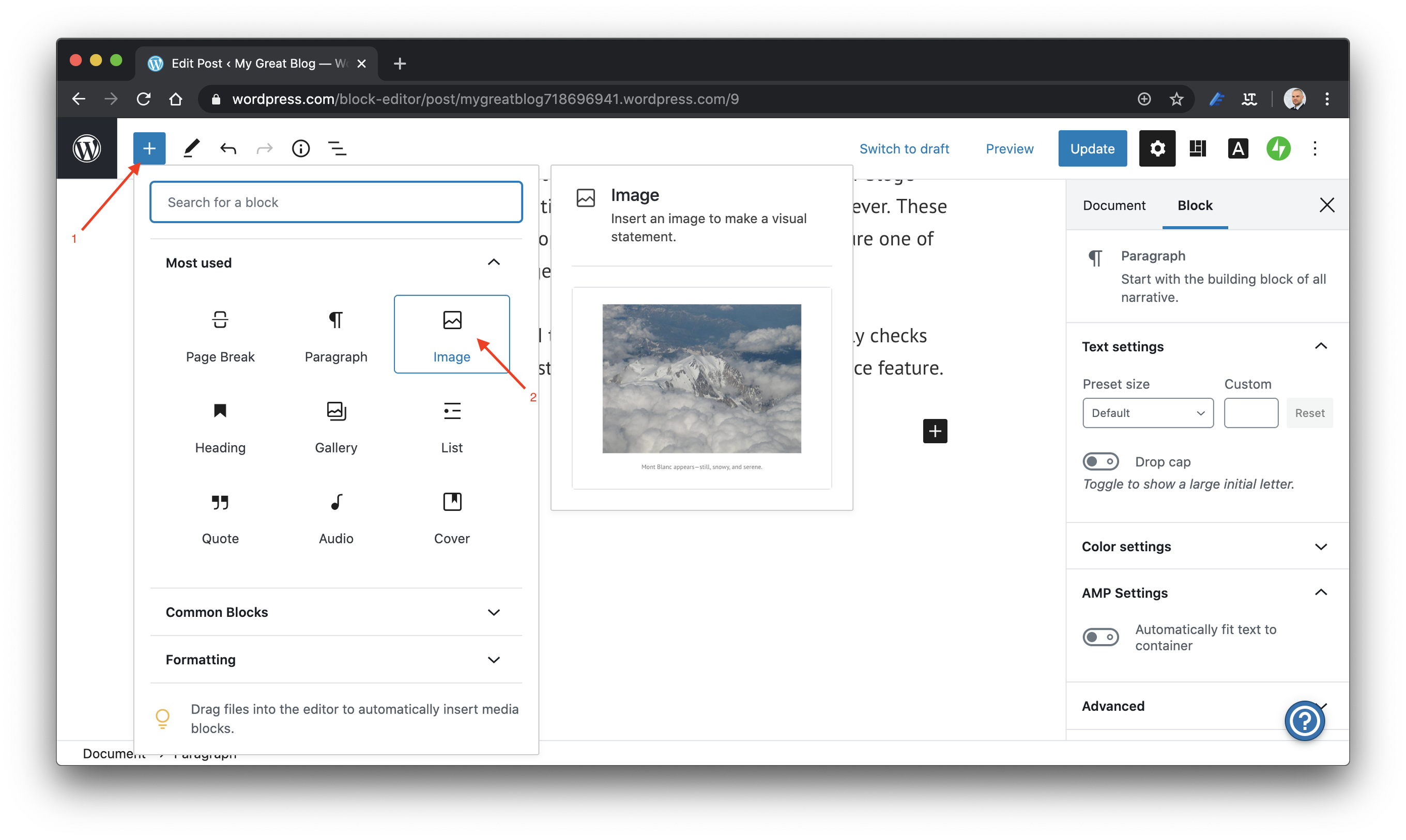Click the browser address bar URL
This screenshot has height=840, width=1406.
[x=485, y=99]
